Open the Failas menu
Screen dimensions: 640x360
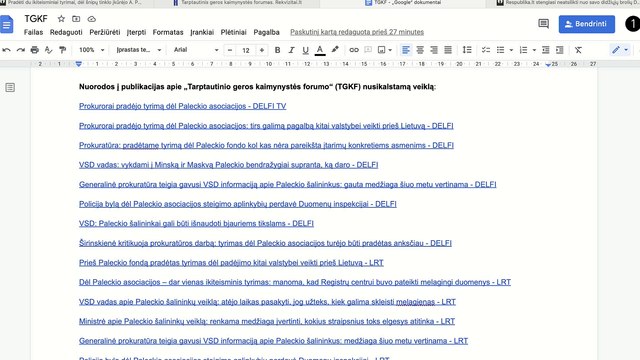click(33, 32)
